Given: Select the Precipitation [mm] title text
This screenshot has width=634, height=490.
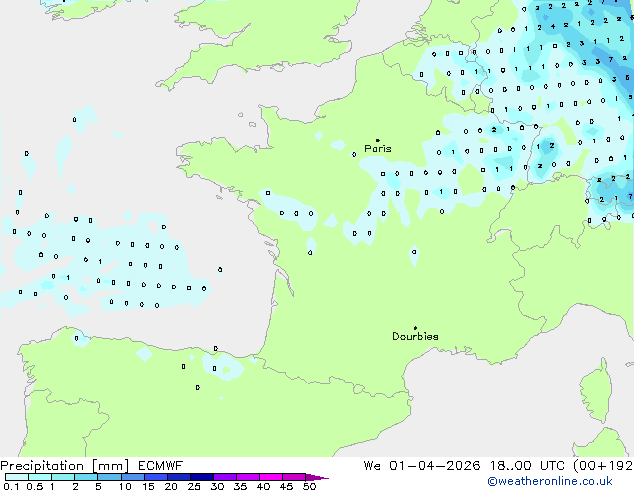Looking at the screenshot, I should point(65,466).
